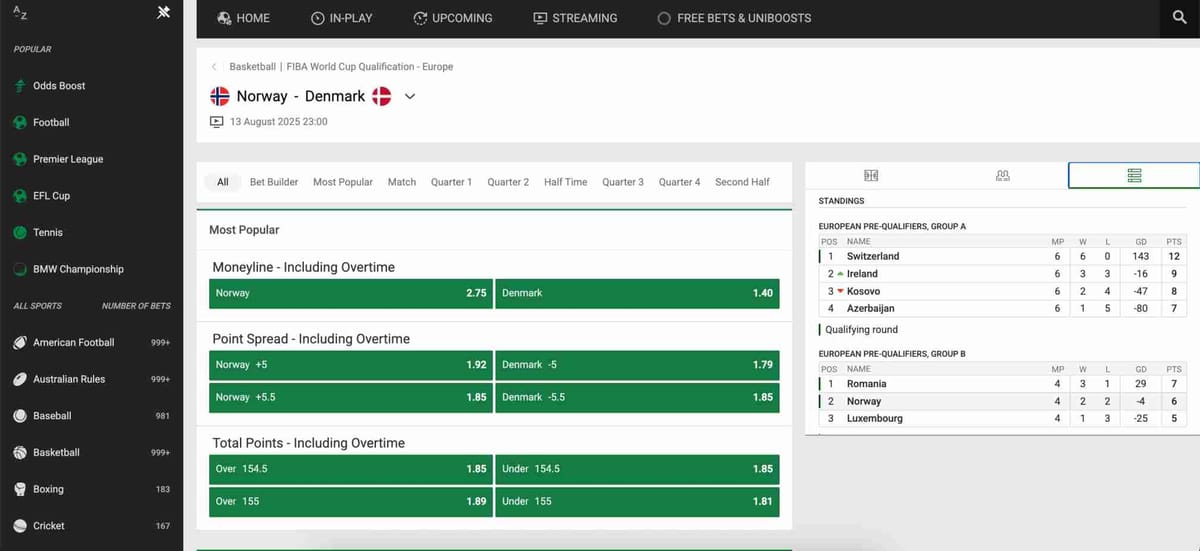Select the Quarter 3 tab
This screenshot has height=551, width=1200.
coord(623,182)
